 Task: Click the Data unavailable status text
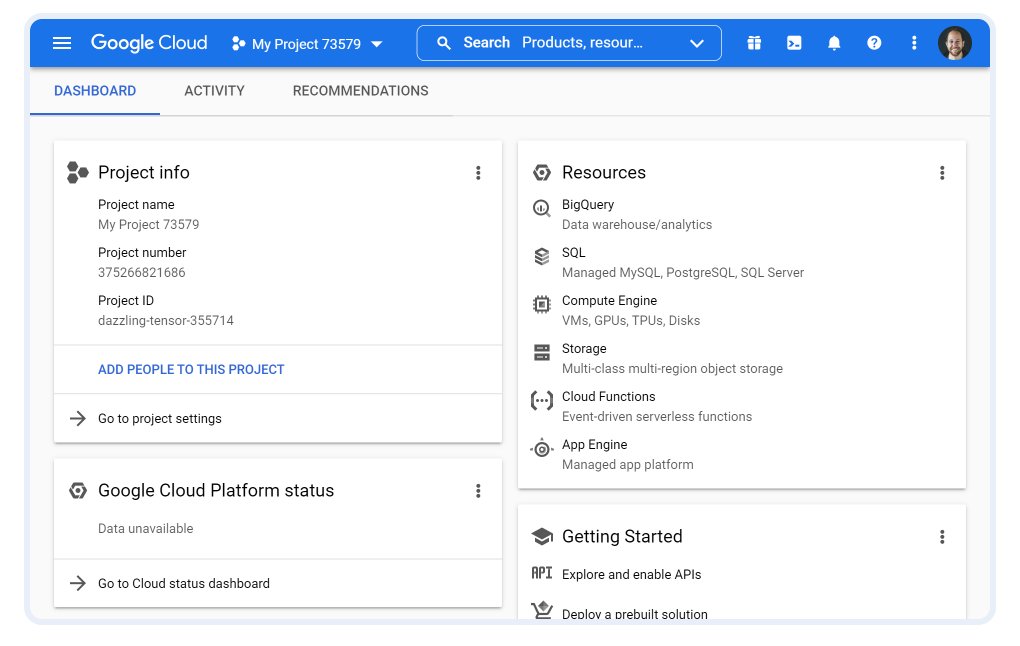pos(146,529)
